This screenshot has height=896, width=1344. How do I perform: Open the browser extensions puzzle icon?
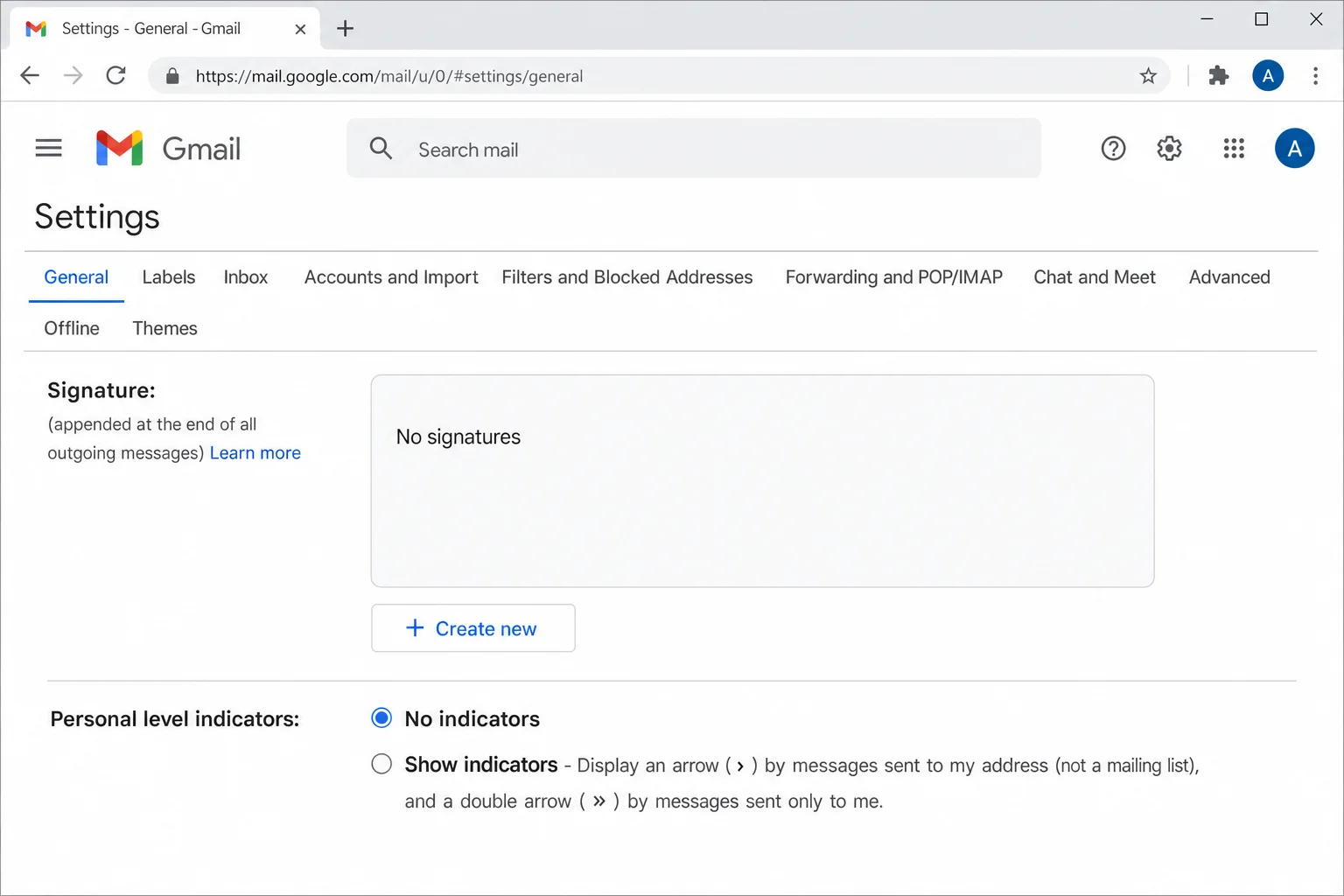point(1219,76)
